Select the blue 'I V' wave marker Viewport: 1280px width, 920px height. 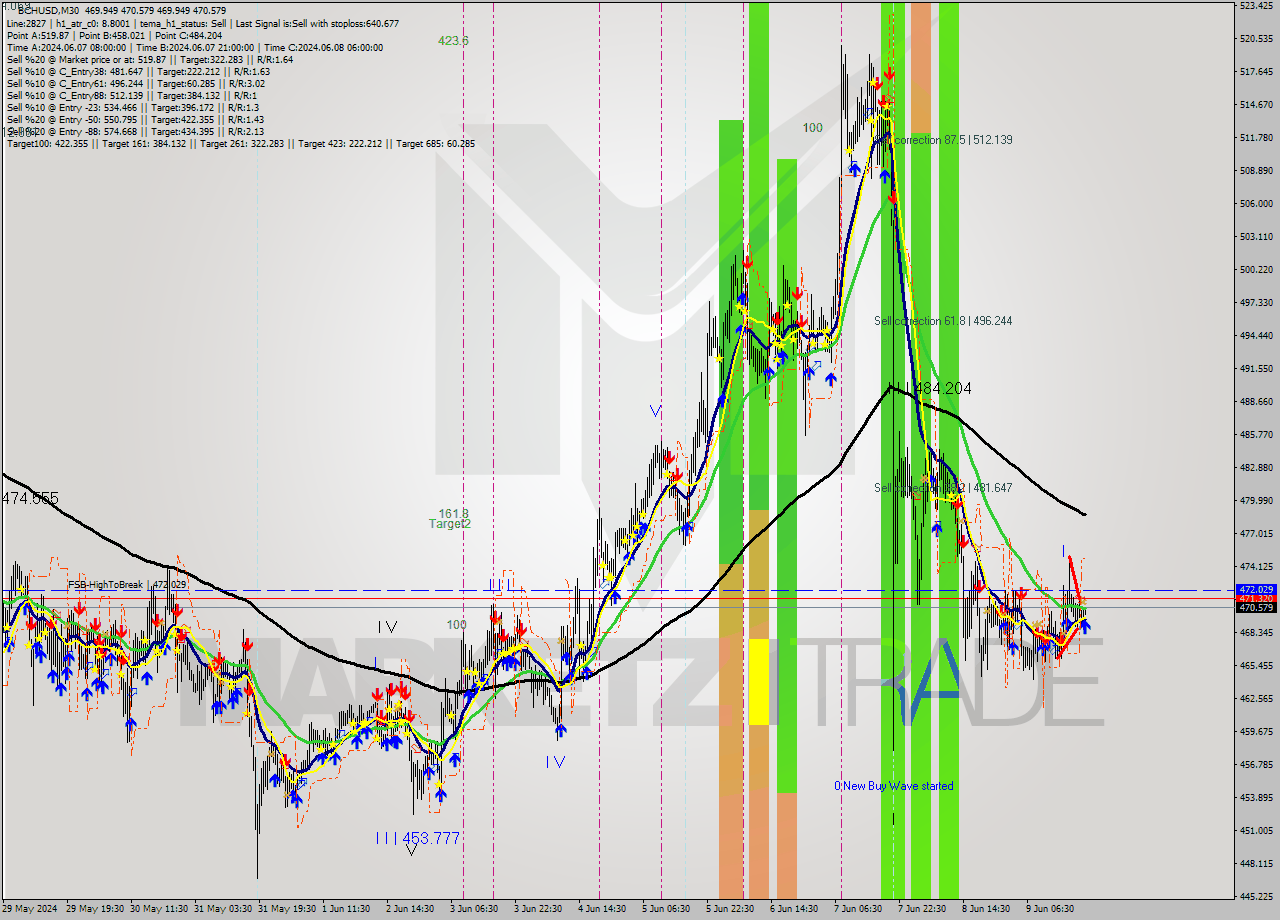pos(555,762)
